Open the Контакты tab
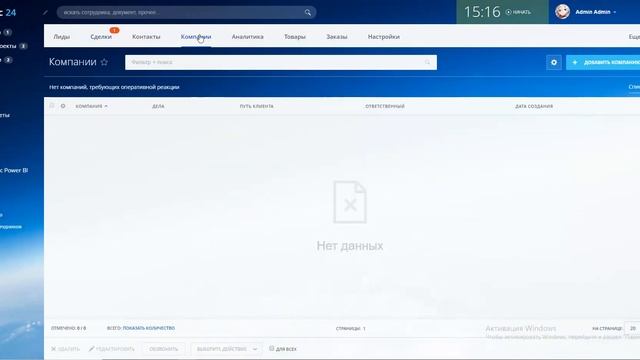Image resolution: width=640 pixels, height=360 pixels. click(x=146, y=37)
